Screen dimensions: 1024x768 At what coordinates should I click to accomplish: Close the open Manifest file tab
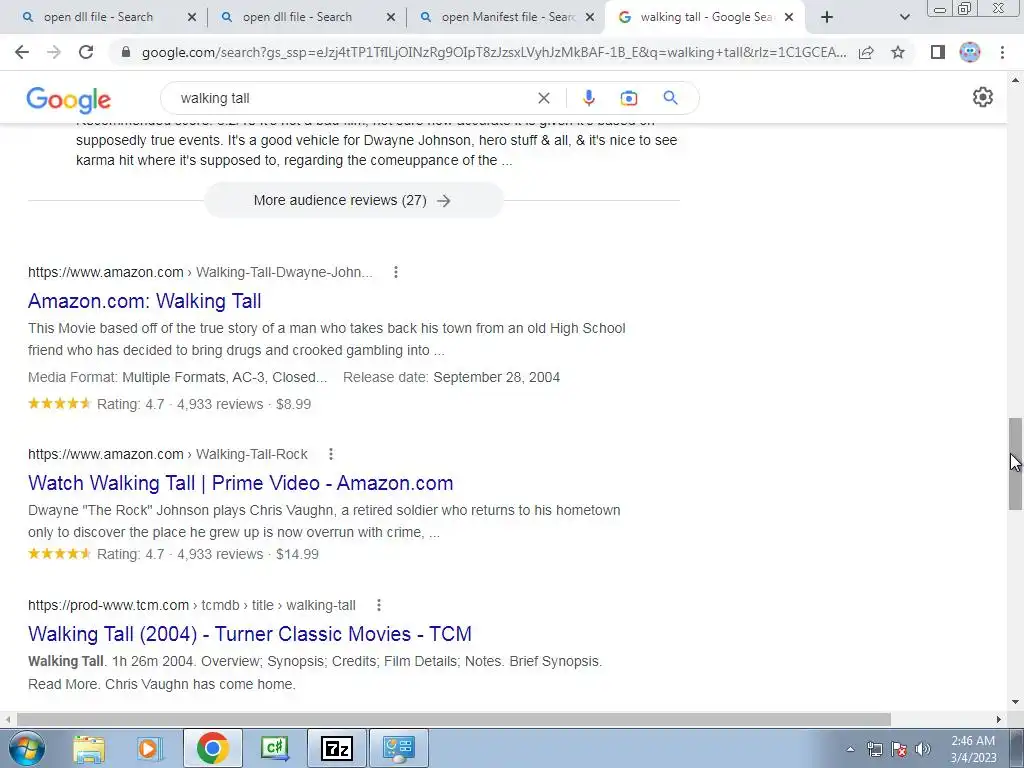590,18
